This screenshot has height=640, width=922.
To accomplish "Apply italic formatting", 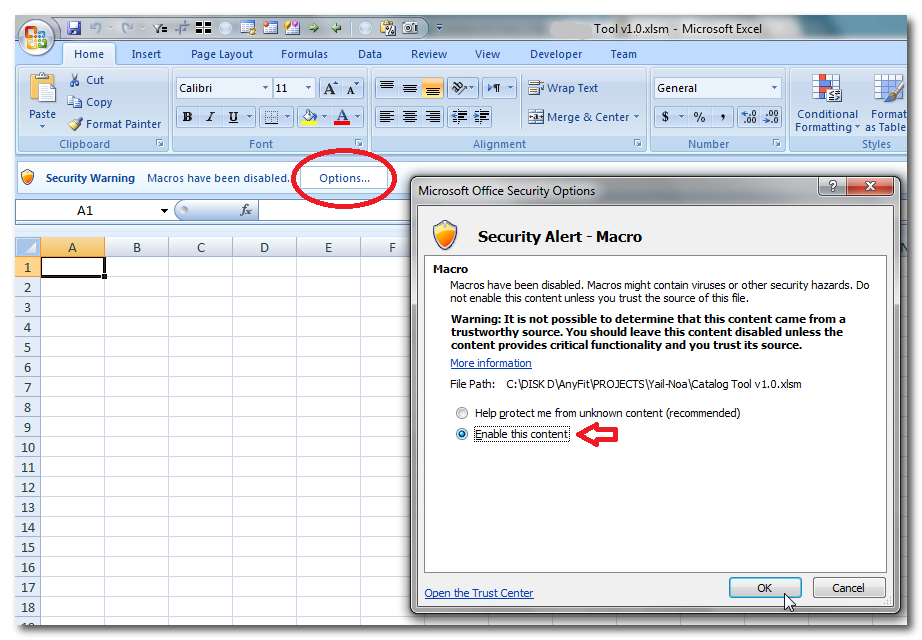I will pos(210,117).
